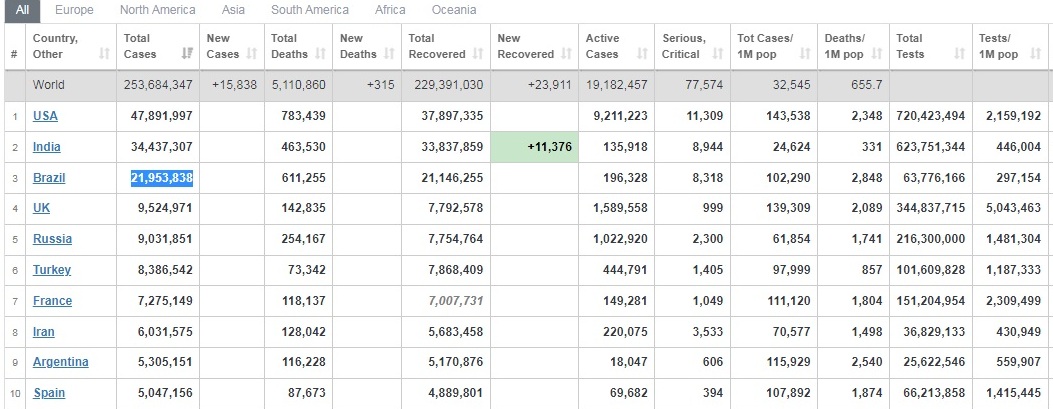Click Russia total tests 216,300,000
Viewport: 1053px width, 409px height.
tap(931, 239)
